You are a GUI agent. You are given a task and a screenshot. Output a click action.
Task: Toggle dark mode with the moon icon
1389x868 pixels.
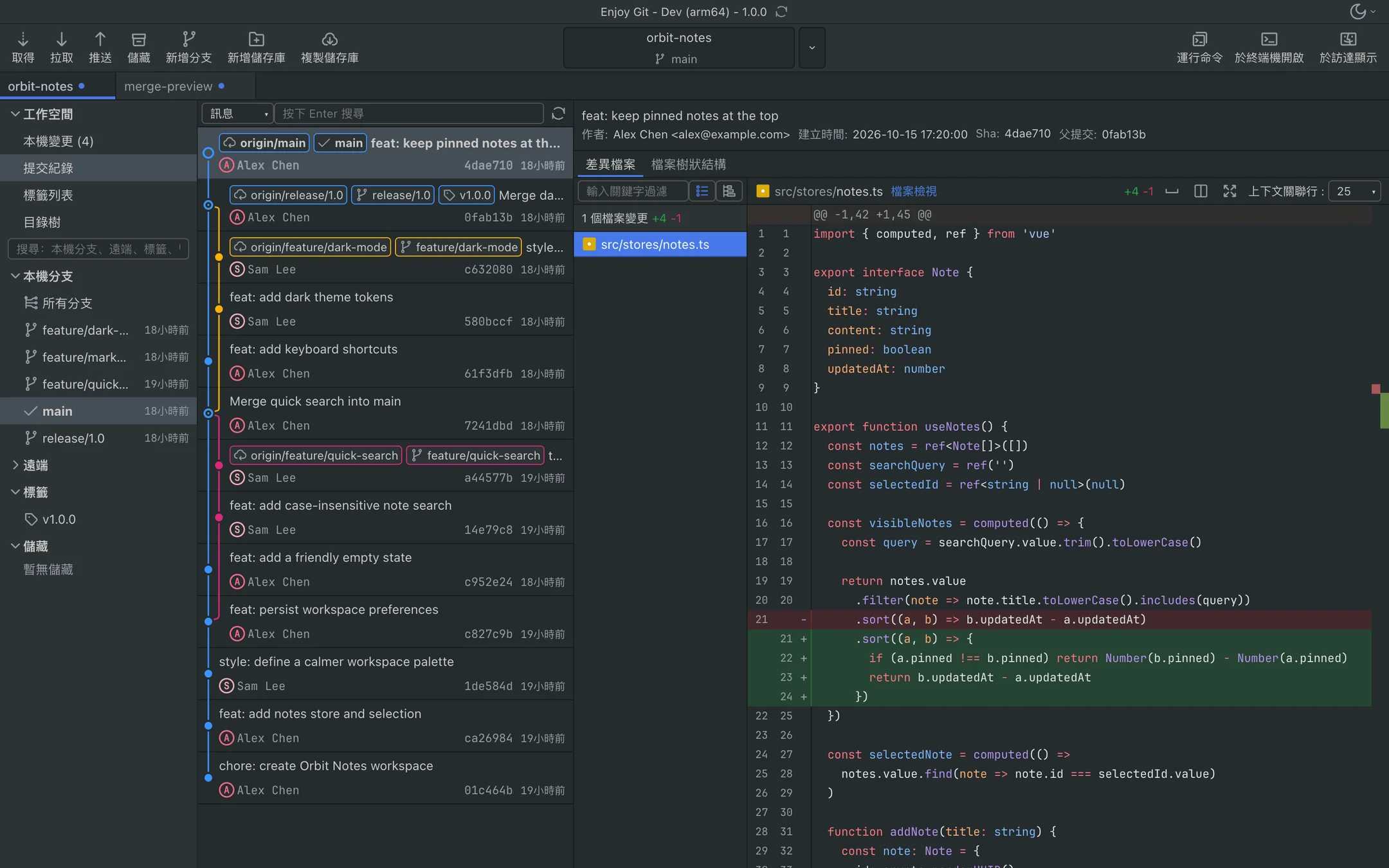[1357, 12]
